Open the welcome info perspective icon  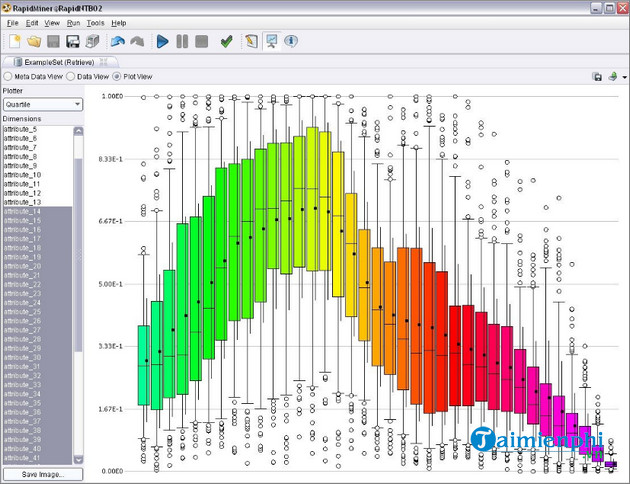pyautogui.click(x=291, y=41)
